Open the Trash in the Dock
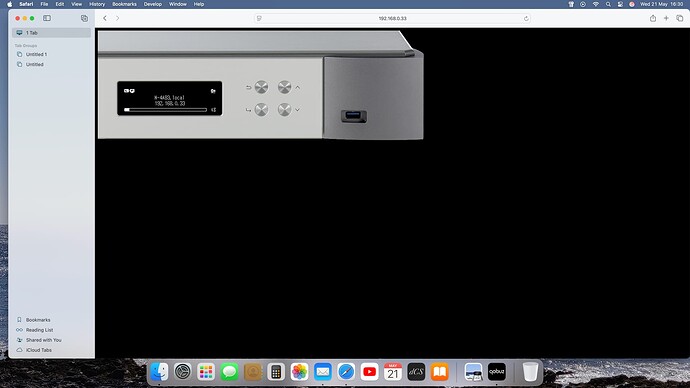Image resolution: width=690 pixels, height=388 pixels. (530, 372)
